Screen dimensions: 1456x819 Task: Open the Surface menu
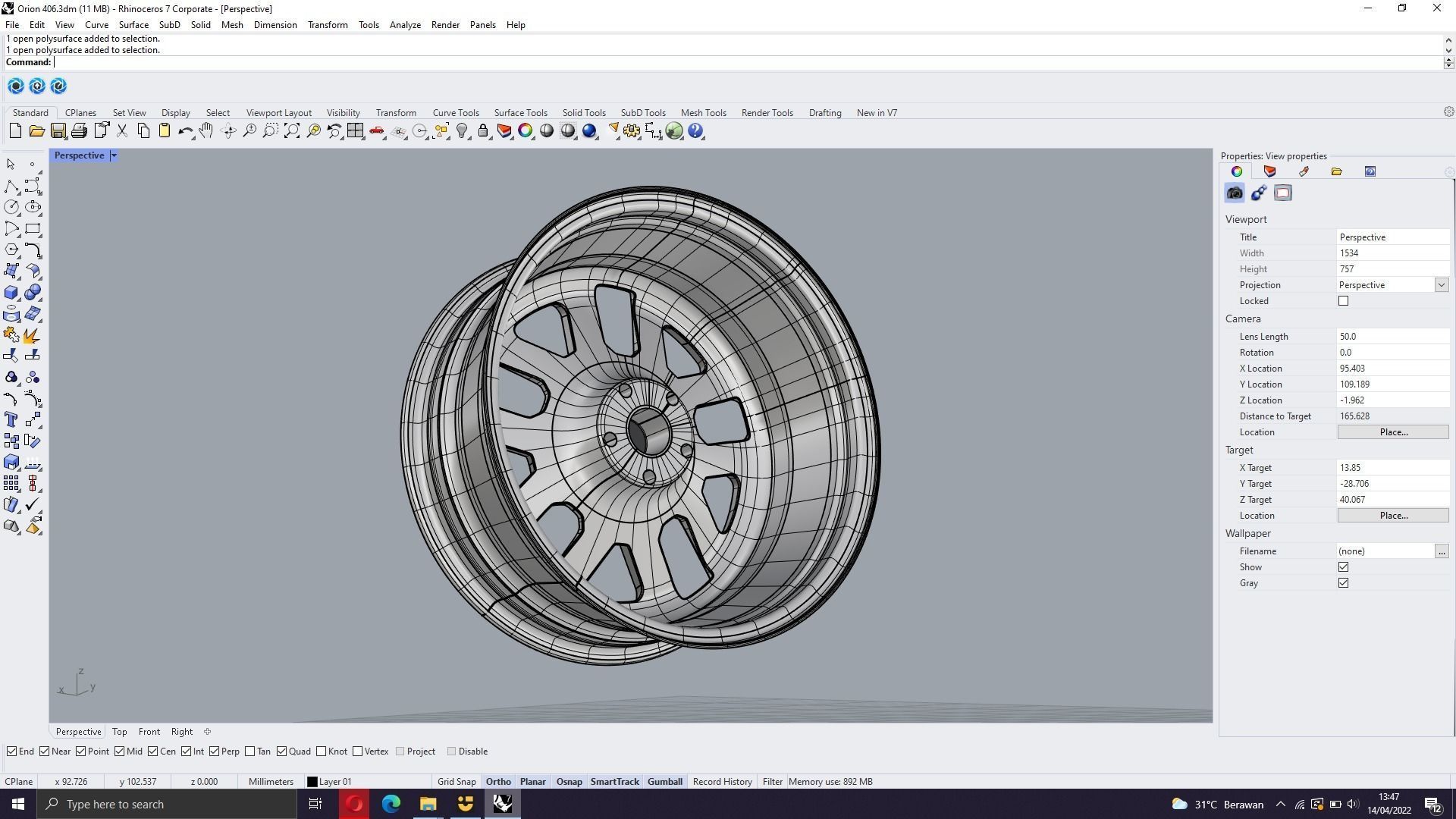coord(133,25)
